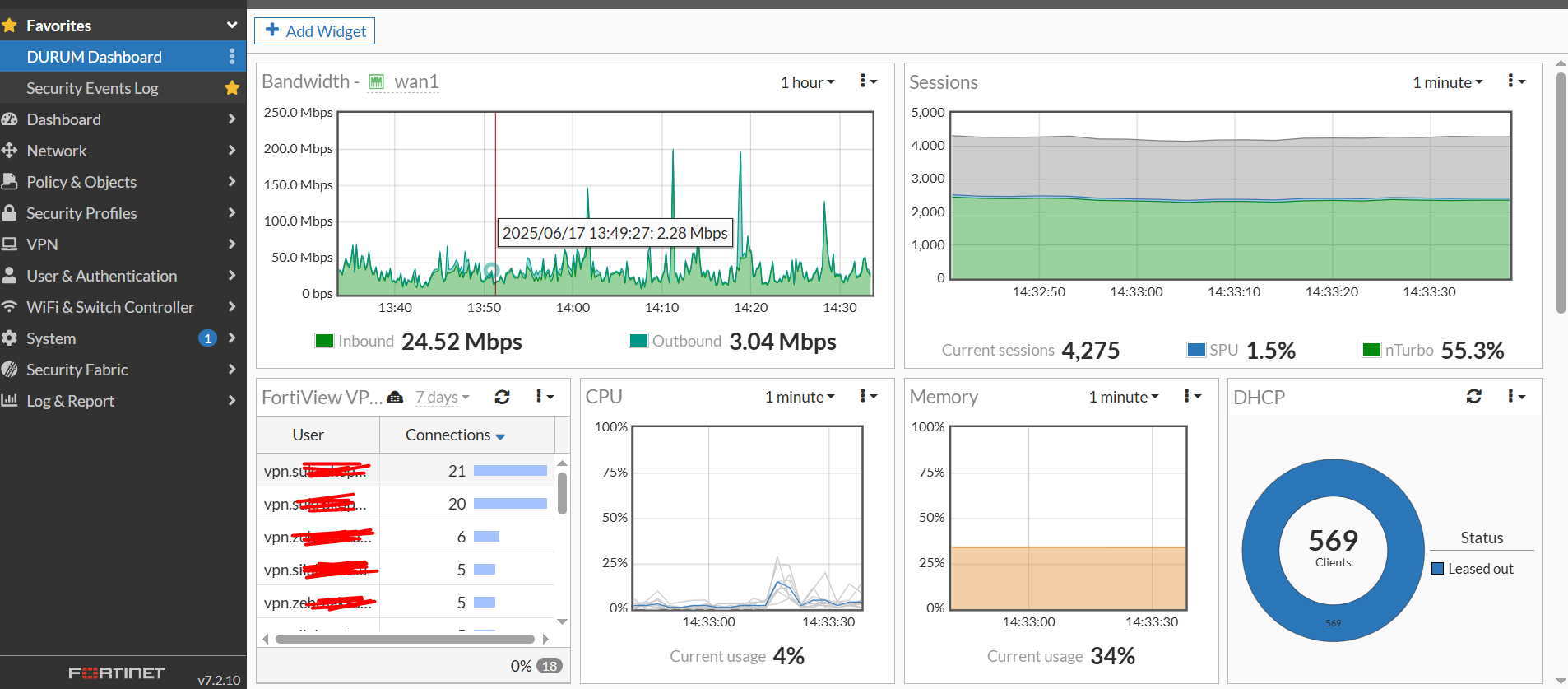Open Sessions 1 minute time range dropdown

pyautogui.click(x=1448, y=82)
